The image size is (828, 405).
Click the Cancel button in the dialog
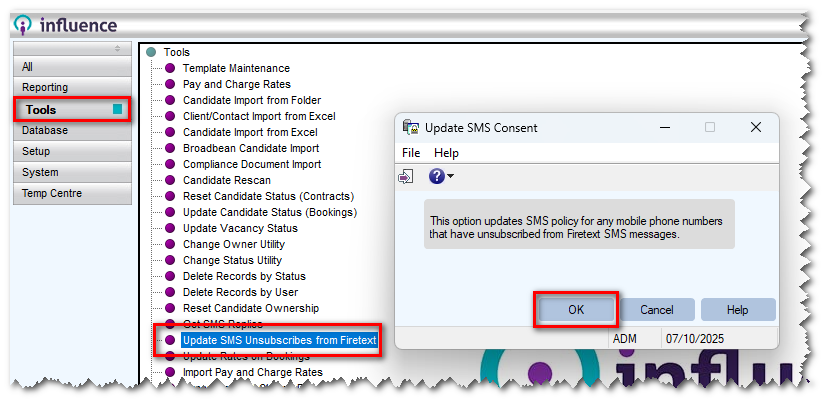pyautogui.click(x=656, y=310)
